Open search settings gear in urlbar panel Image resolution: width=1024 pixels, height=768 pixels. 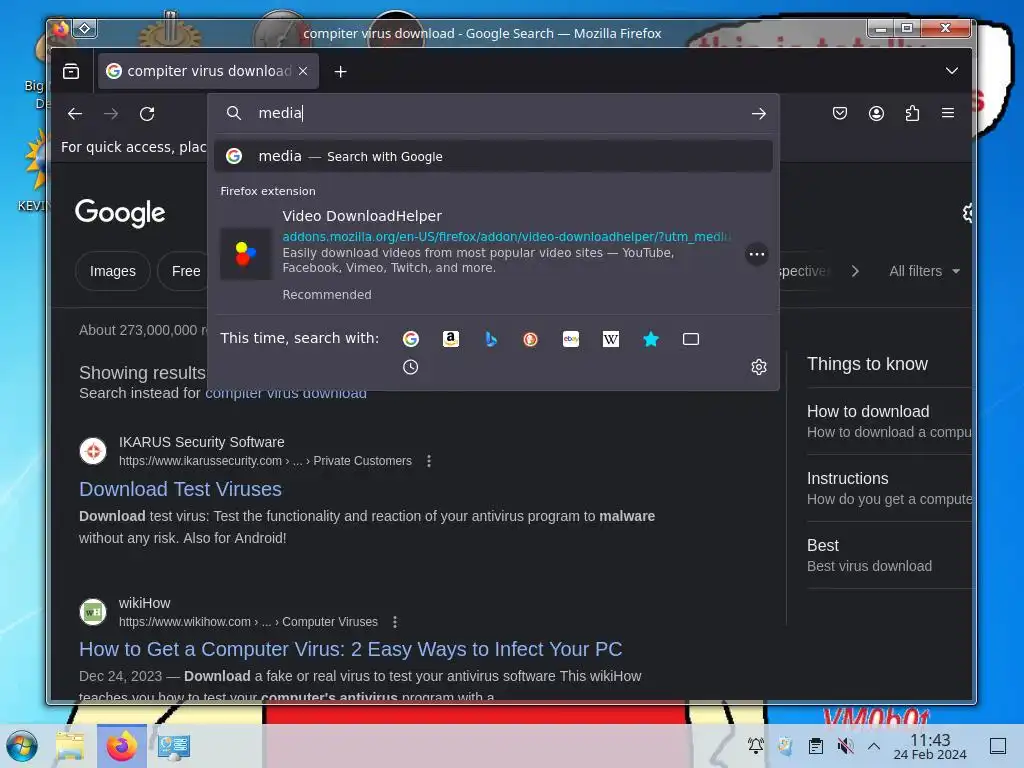[x=758, y=367]
